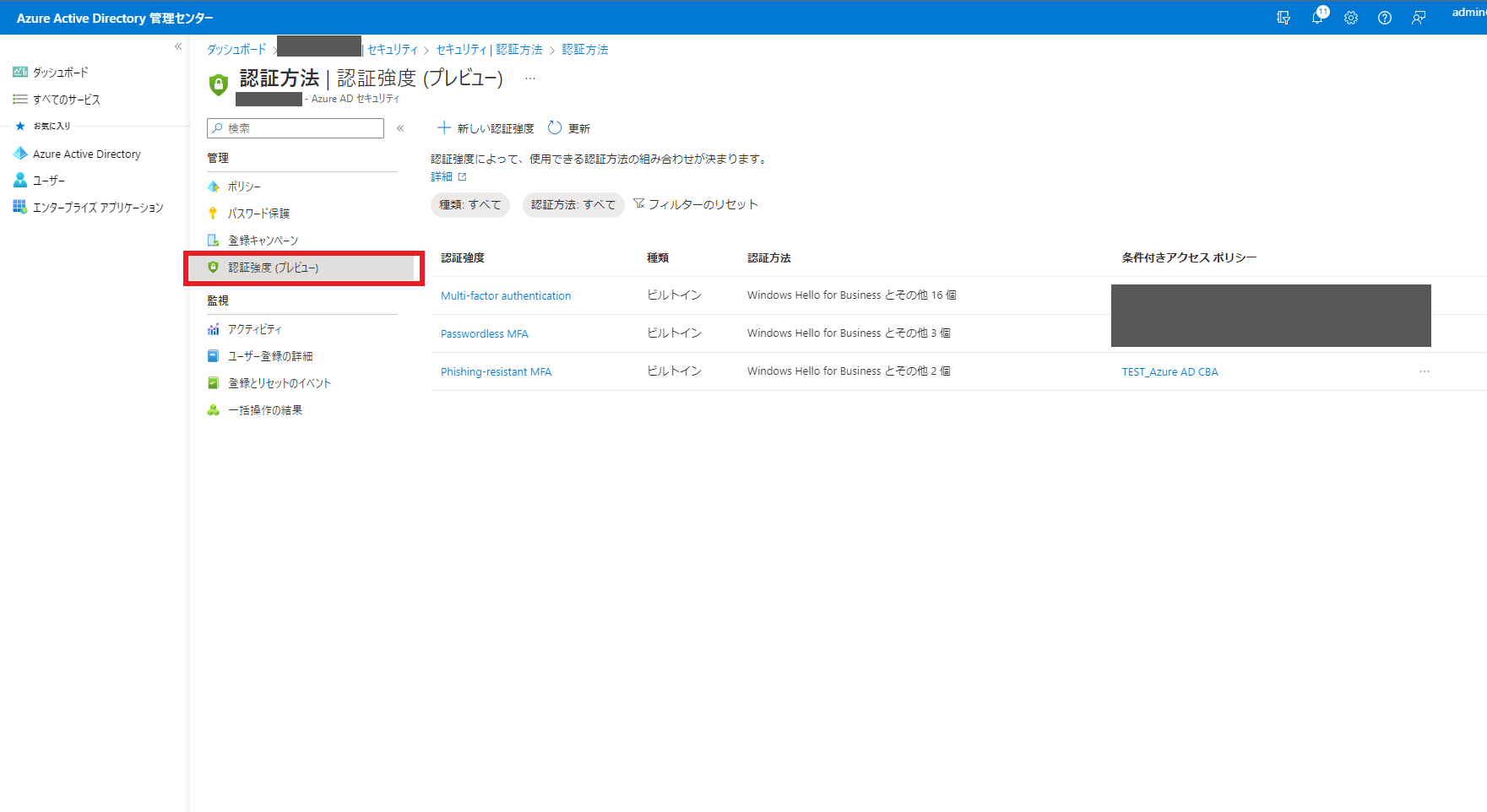Click the すべてのサービス list icon
The width and height of the screenshot is (1487, 812).
(20, 100)
